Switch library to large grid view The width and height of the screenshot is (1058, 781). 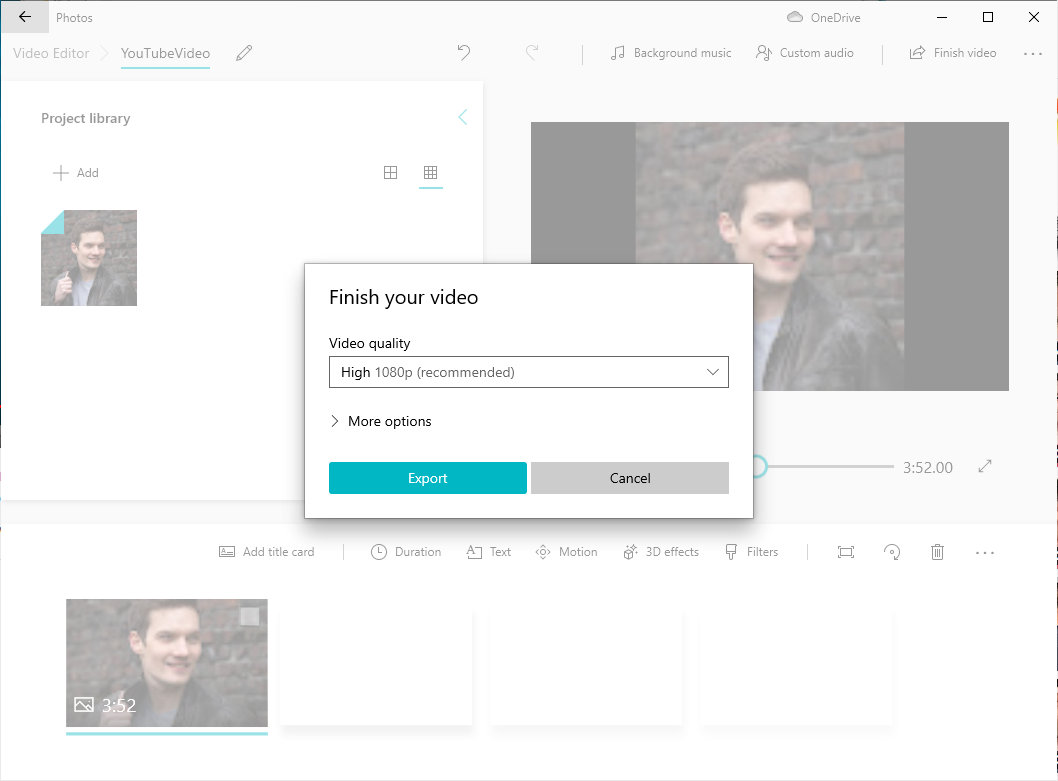pyautogui.click(x=391, y=173)
